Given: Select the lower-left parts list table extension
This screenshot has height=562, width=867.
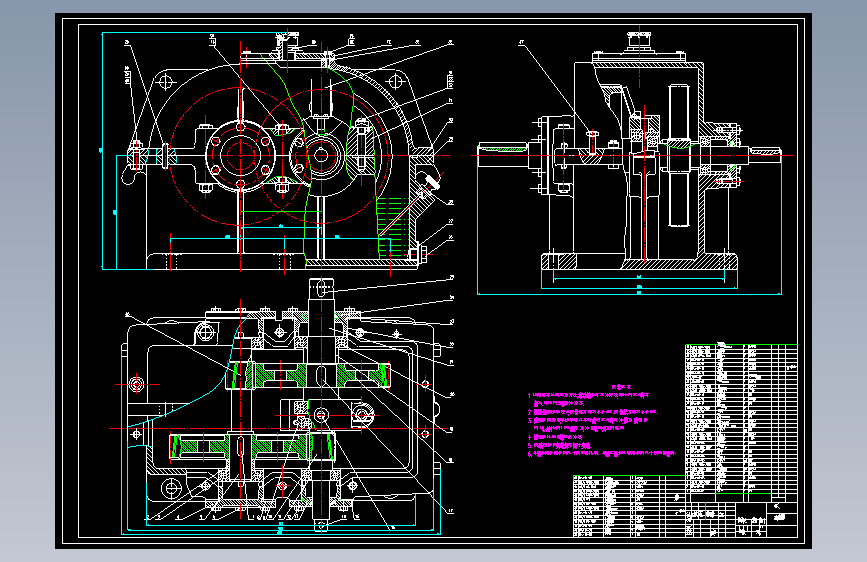Looking at the screenshot, I should [x=629, y=506].
